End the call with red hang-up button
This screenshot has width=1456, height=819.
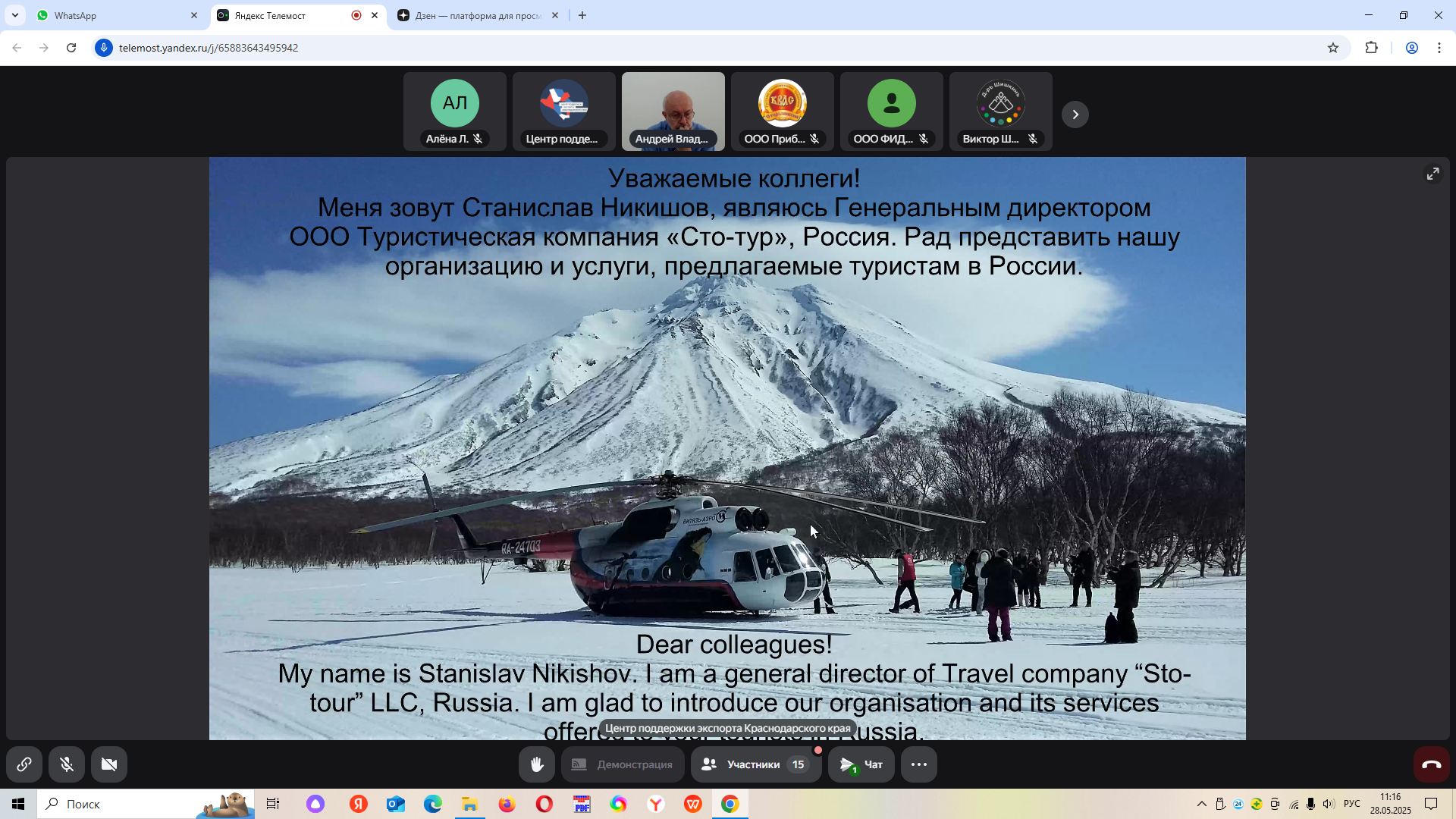(1431, 764)
